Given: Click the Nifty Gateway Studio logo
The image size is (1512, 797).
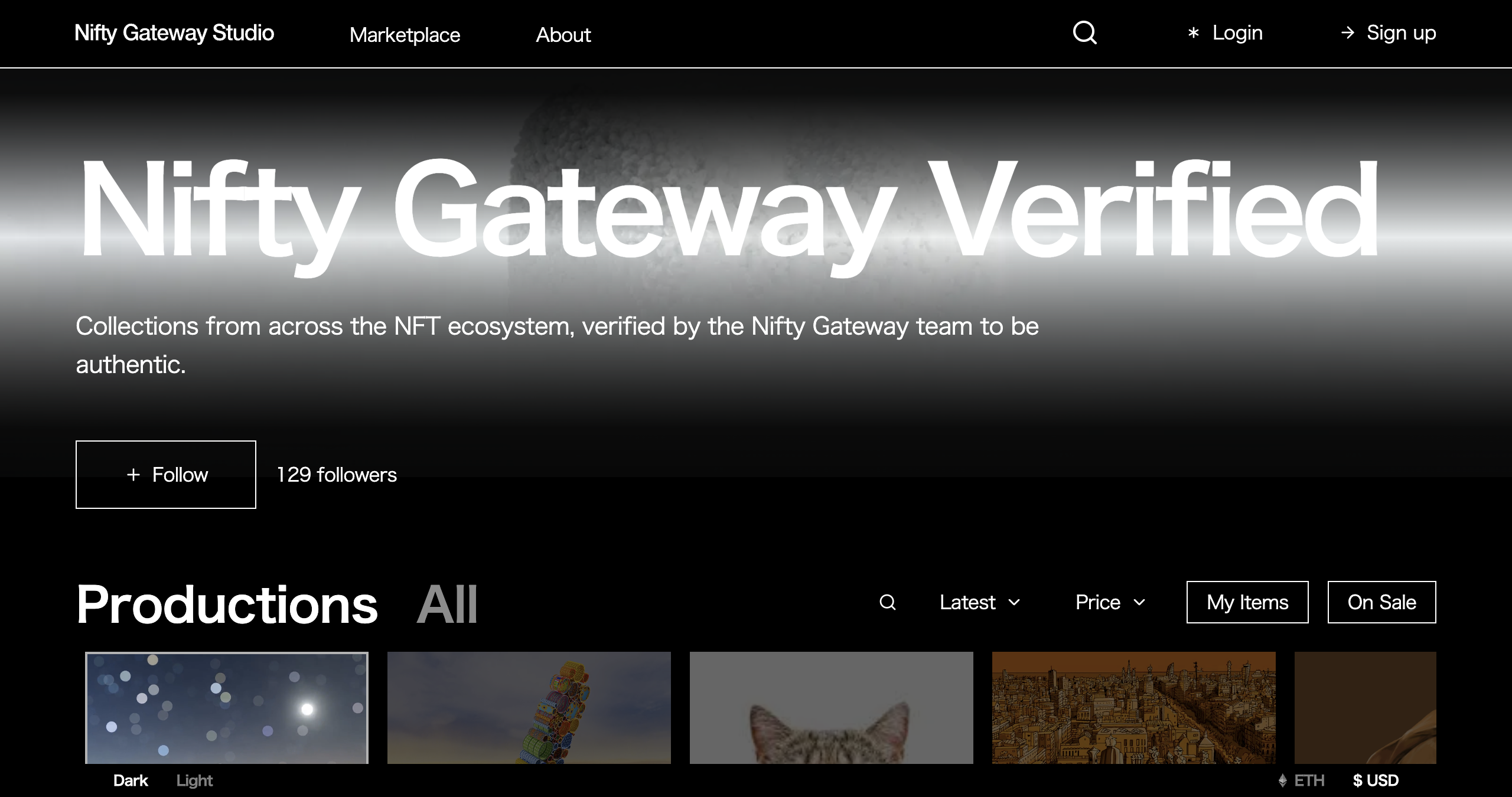Looking at the screenshot, I should tap(174, 33).
